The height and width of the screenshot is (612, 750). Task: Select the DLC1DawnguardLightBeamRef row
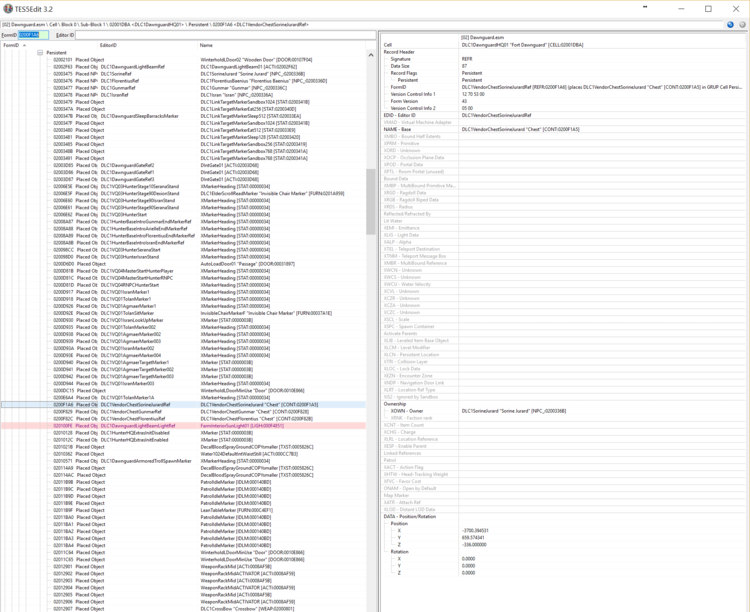pos(183,67)
